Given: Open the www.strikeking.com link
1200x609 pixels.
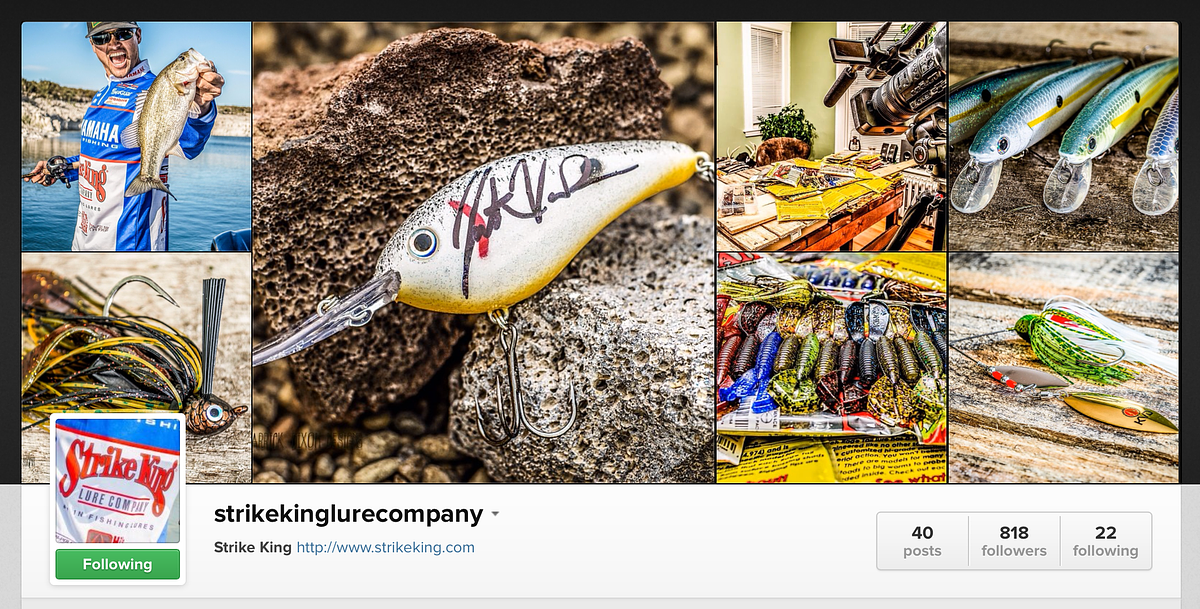Looking at the screenshot, I should [x=385, y=547].
